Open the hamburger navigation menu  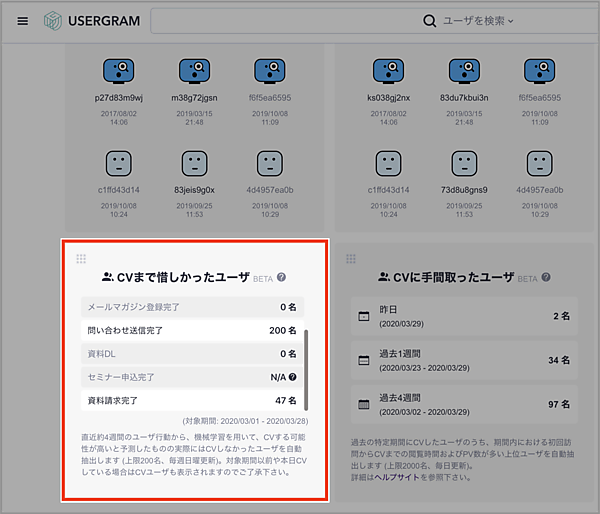pyautogui.click(x=22, y=21)
